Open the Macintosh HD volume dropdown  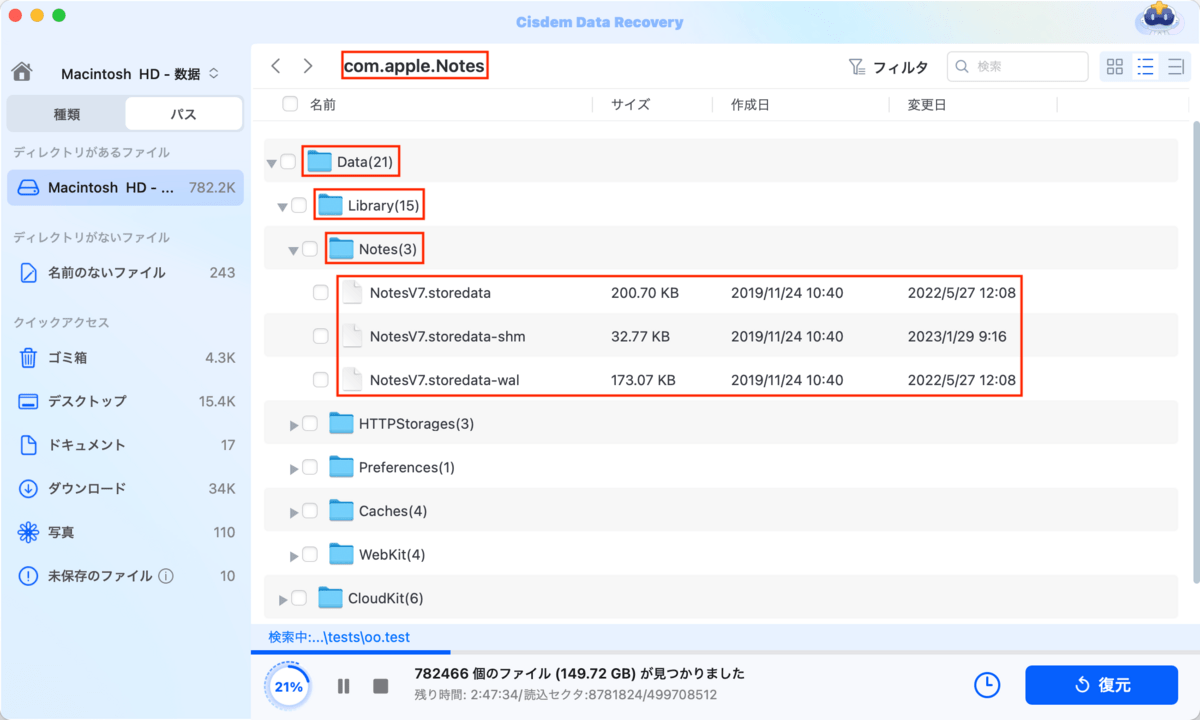coord(140,74)
